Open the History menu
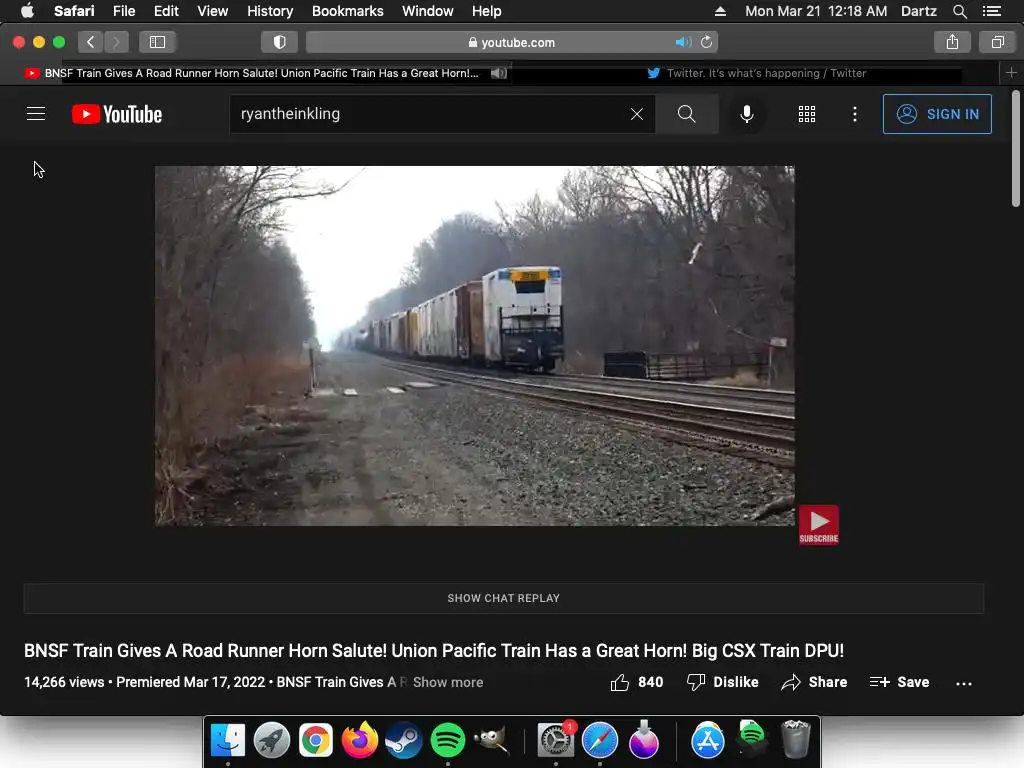 click(270, 11)
